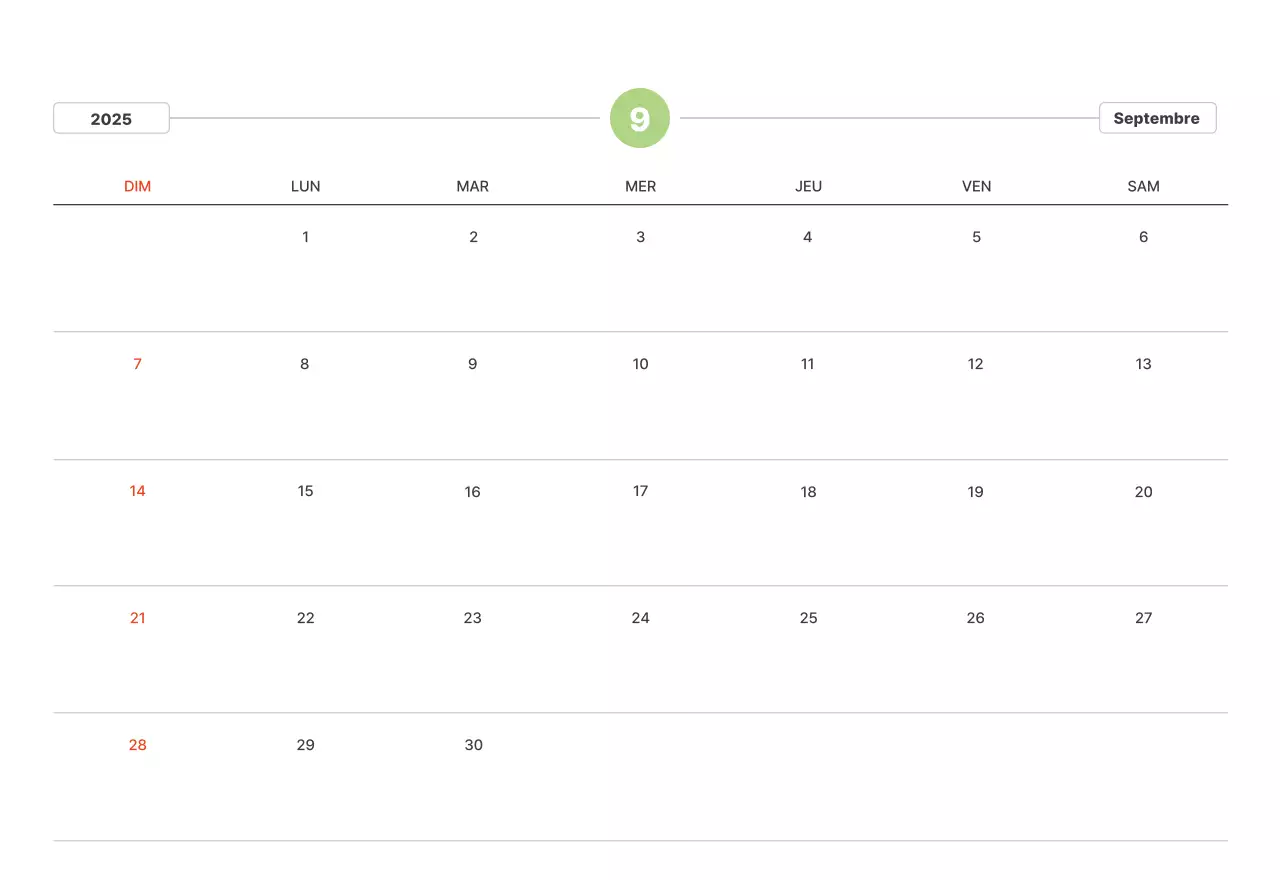Click on red date 14
Screen dimensions: 1280x880
coord(138,491)
